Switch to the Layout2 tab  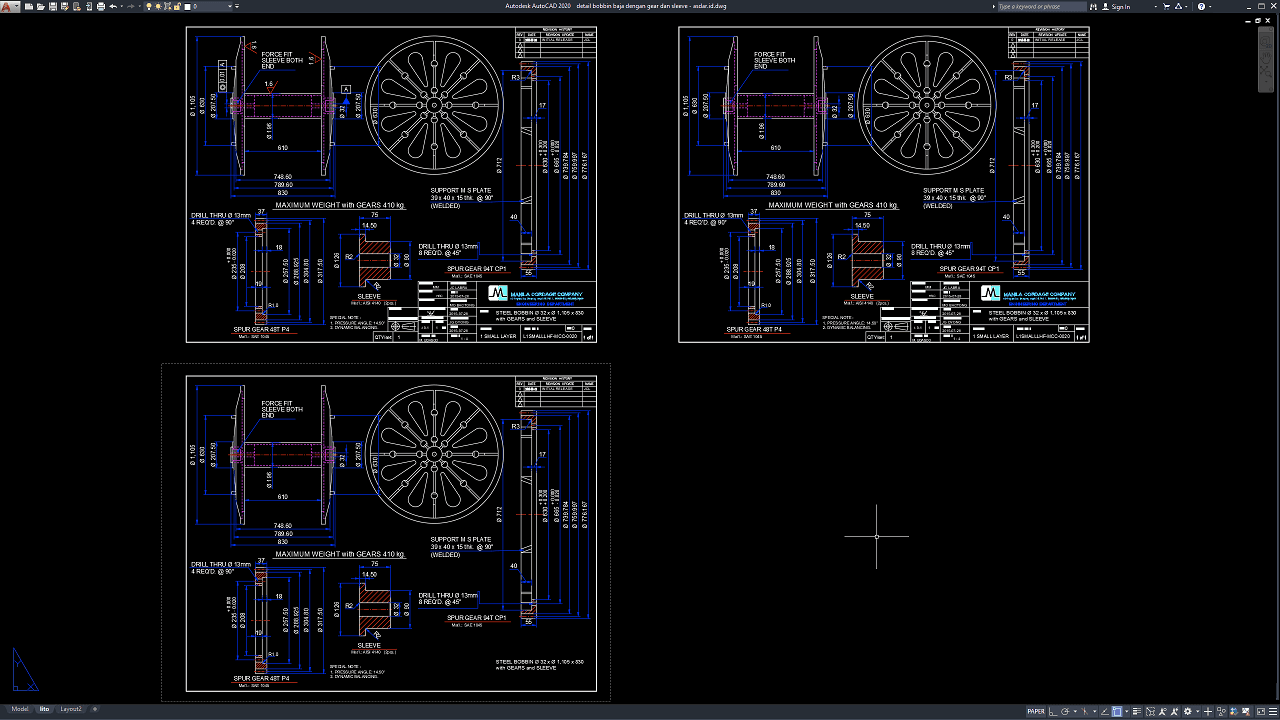point(71,709)
